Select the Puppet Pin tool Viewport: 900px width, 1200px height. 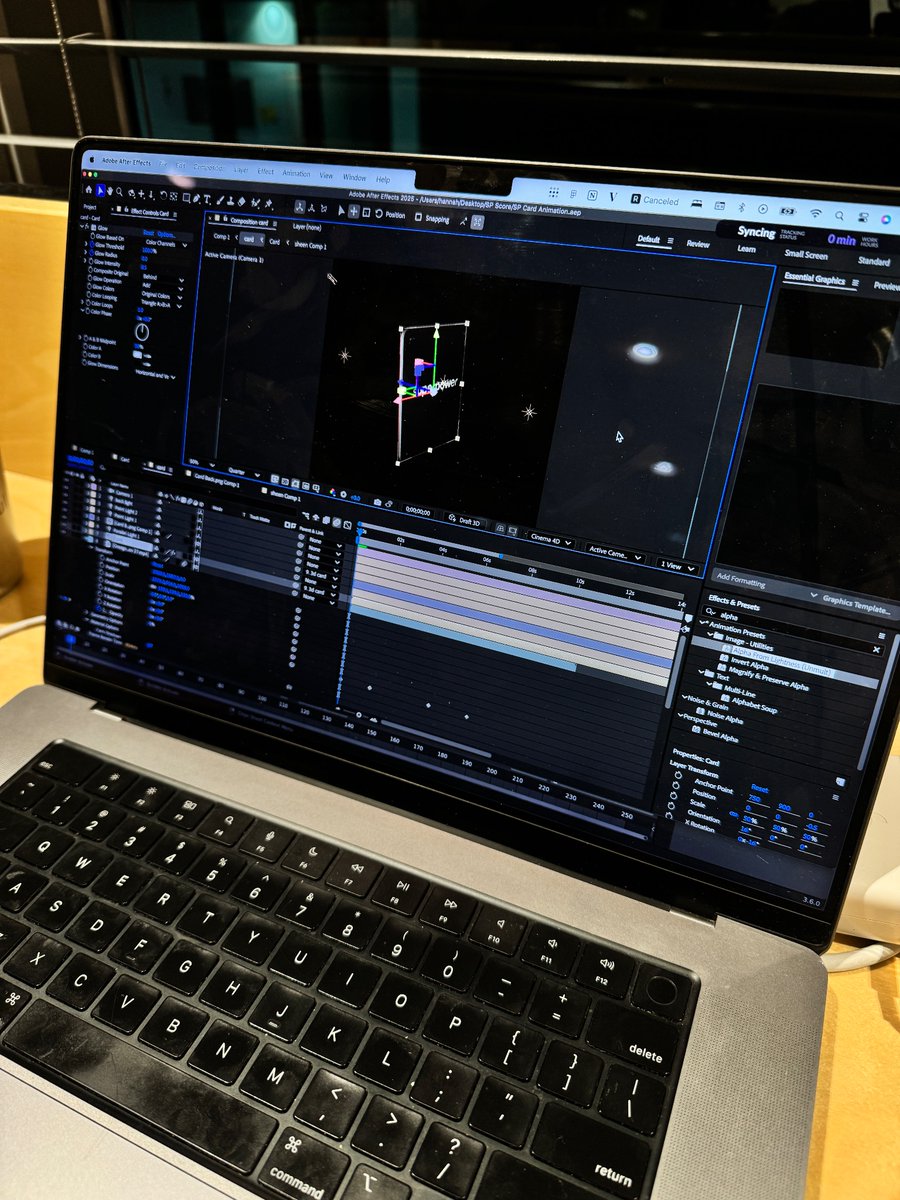(268, 204)
